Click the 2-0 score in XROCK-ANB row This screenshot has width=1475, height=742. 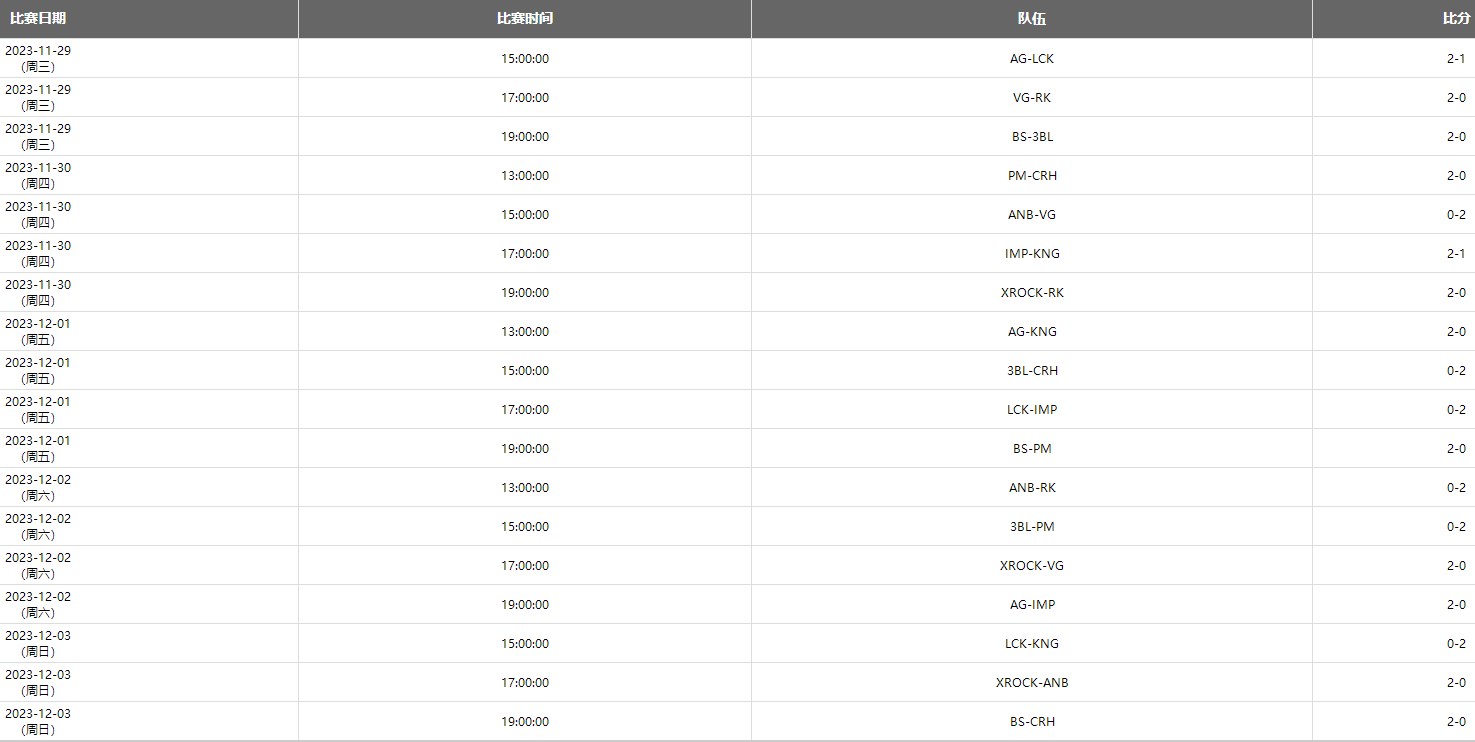point(1456,682)
